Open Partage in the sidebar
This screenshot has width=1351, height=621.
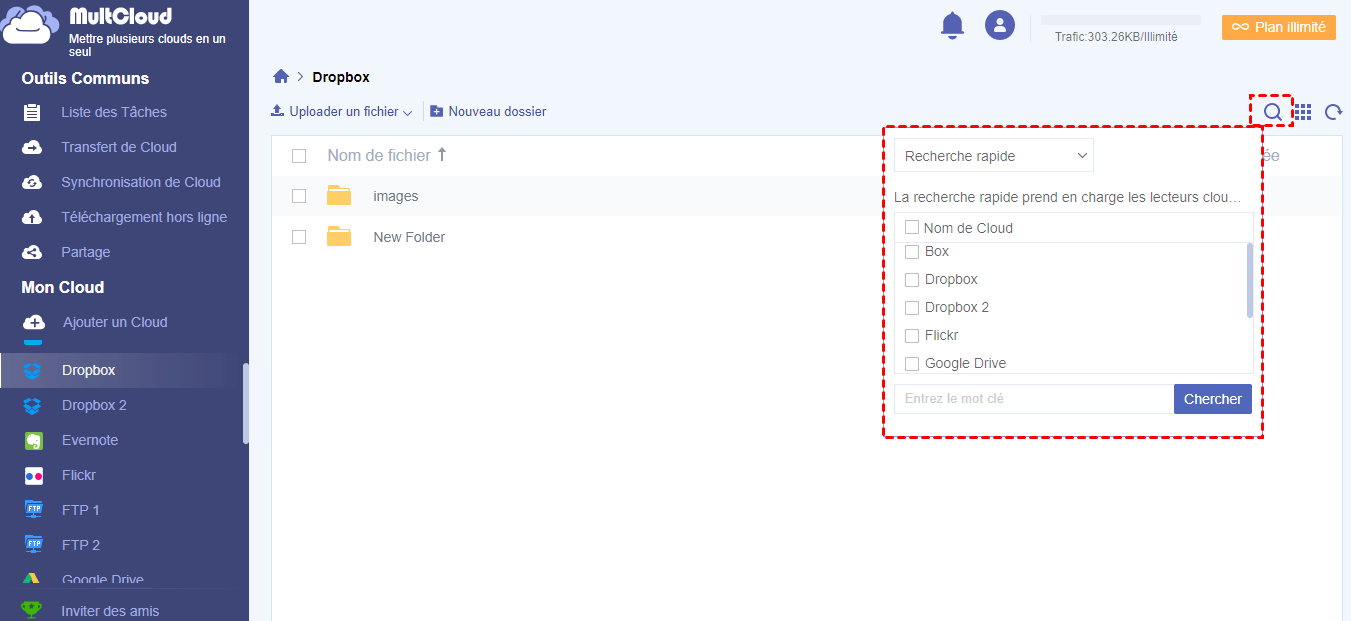[x=86, y=252]
